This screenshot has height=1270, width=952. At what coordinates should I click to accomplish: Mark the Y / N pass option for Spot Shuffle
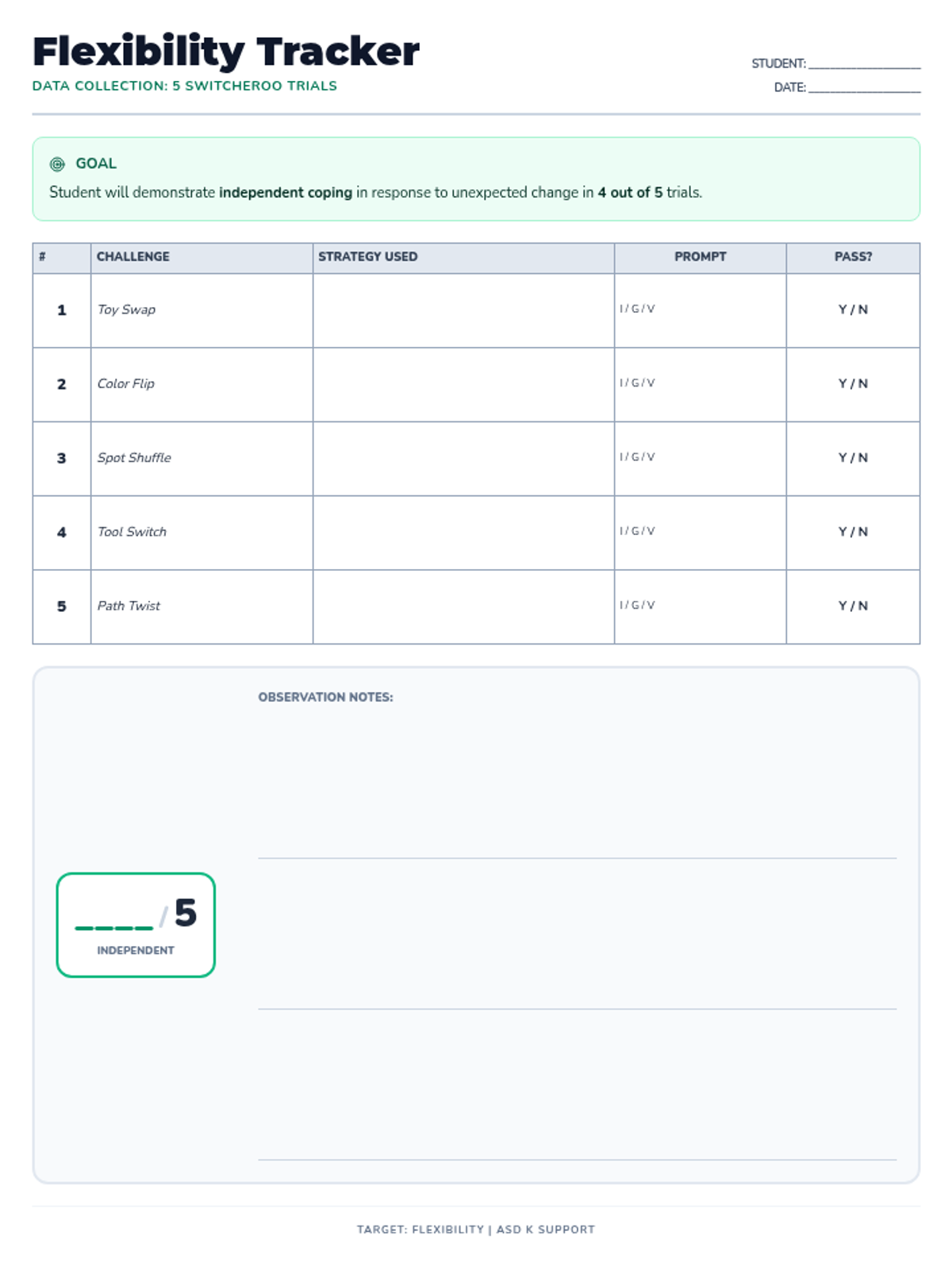pyautogui.click(x=853, y=458)
